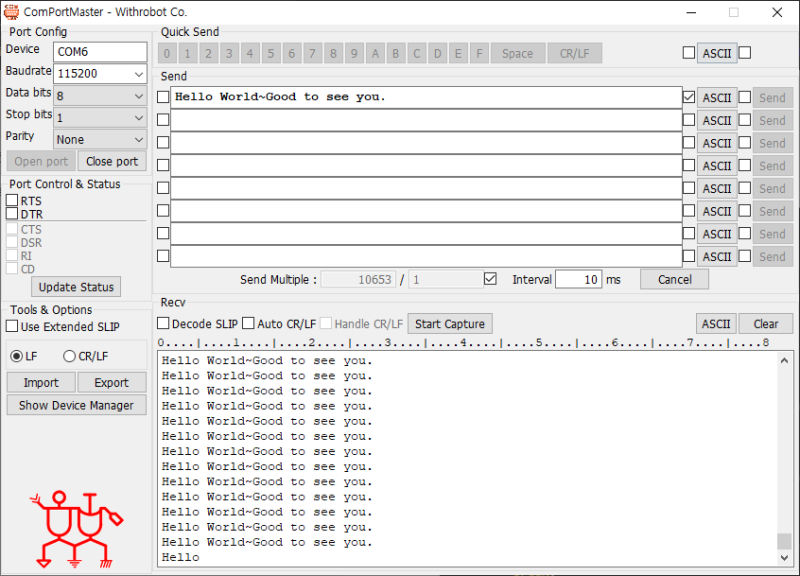This screenshot has width=800, height=576.
Task: Click the Cancel button
Action: pos(674,279)
